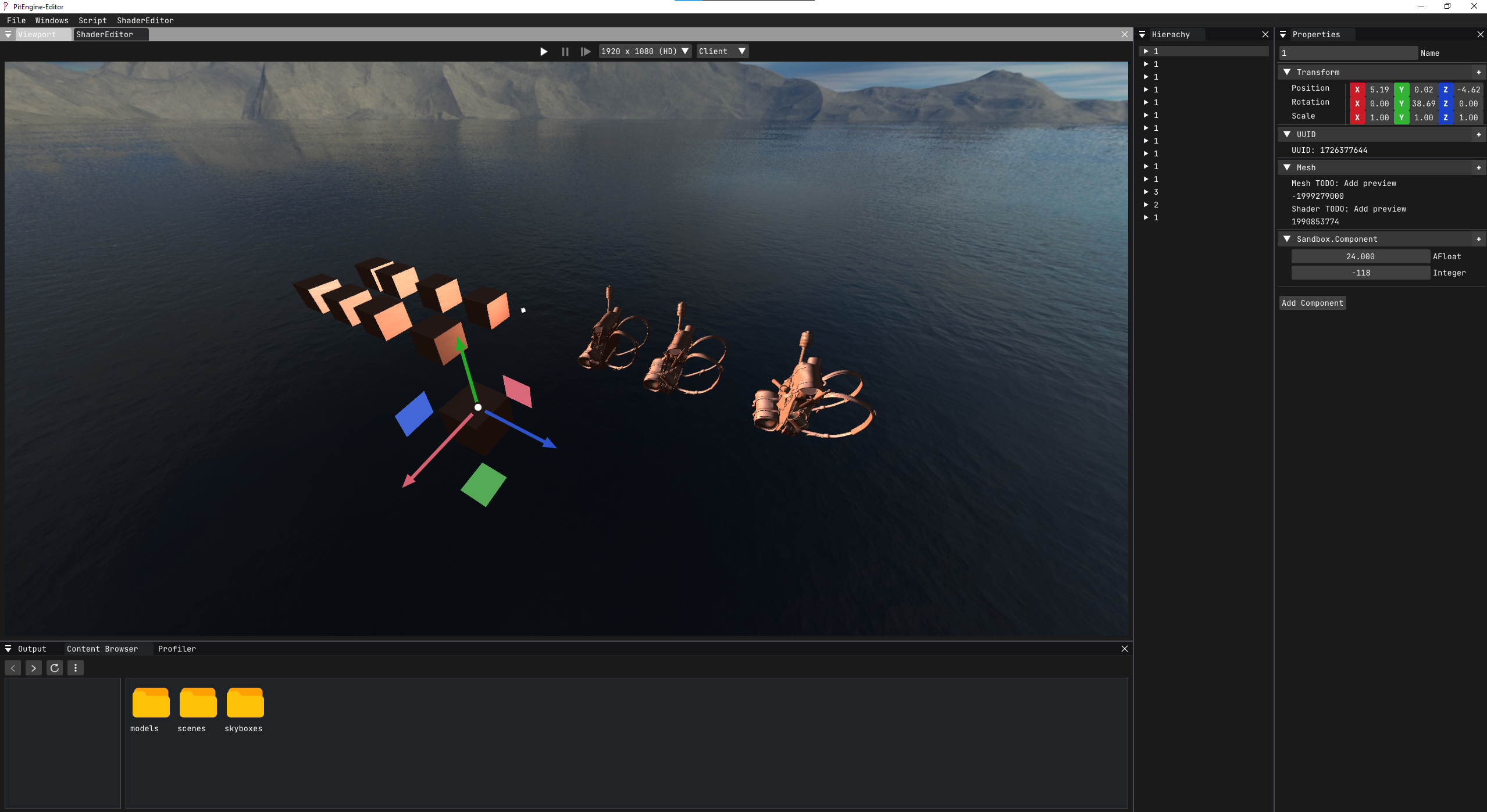The height and width of the screenshot is (812, 1487).
Task: Navigate back in the Content Browser
Action: [12, 668]
